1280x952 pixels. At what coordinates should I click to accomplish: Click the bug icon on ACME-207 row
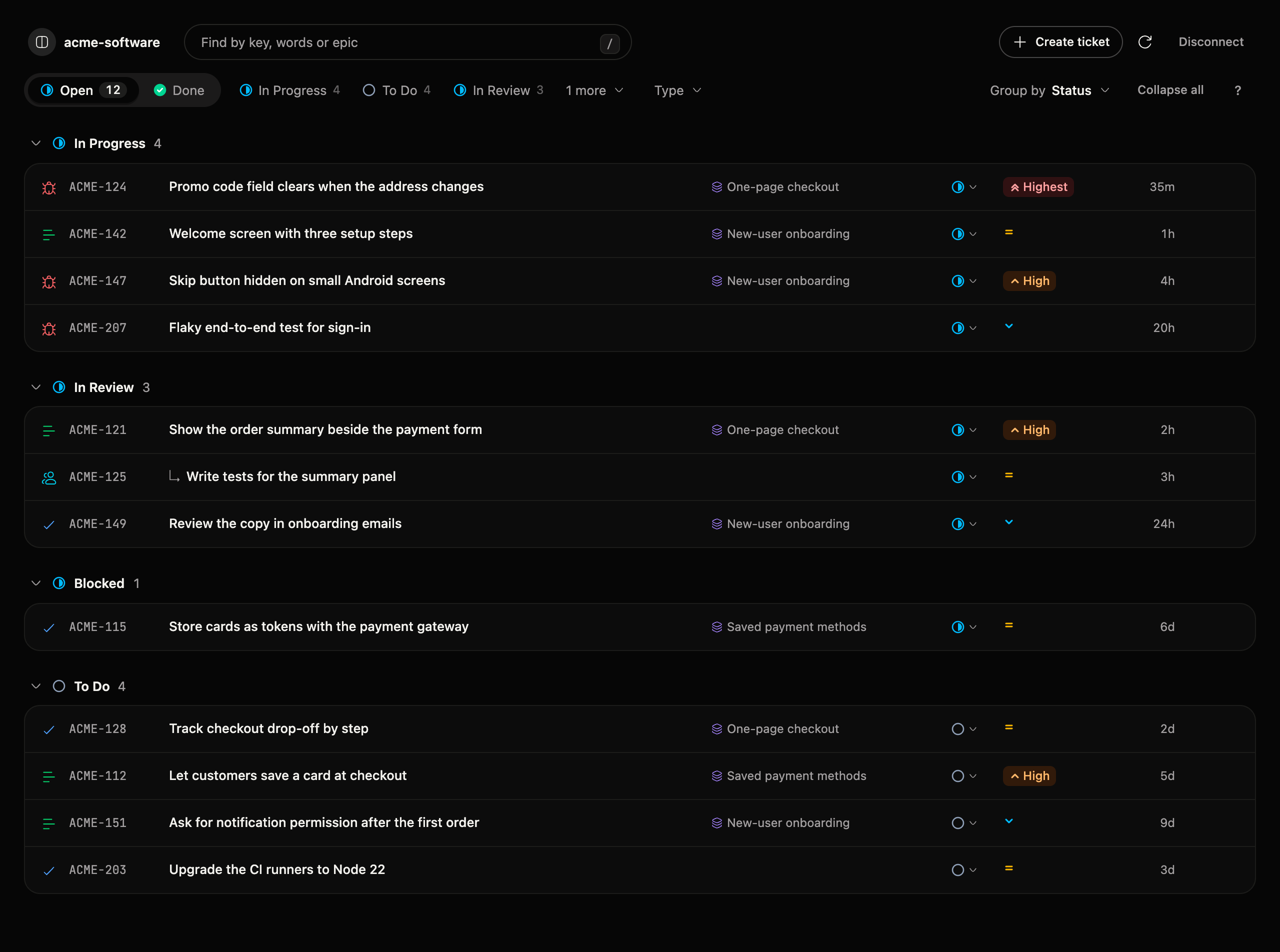coord(49,328)
